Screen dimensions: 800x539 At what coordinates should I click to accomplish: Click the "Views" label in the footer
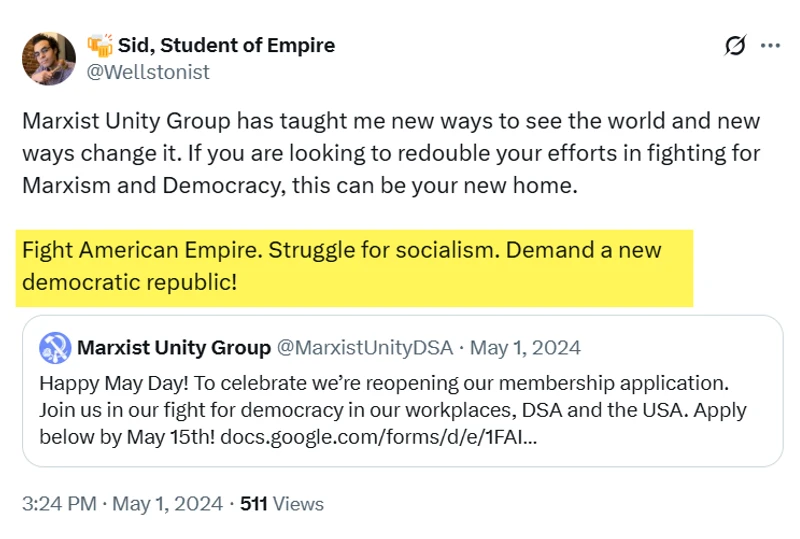coord(297,503)
